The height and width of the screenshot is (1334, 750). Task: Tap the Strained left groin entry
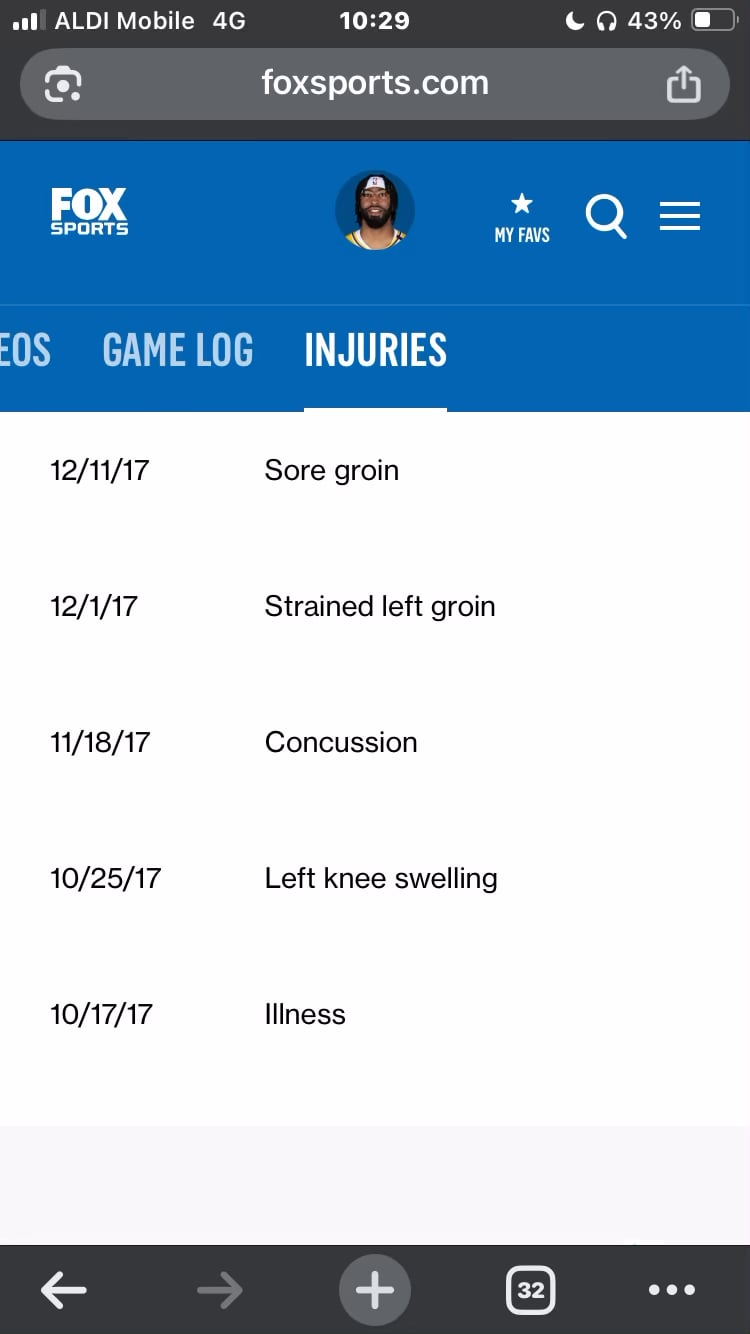(x=380, y=606)
